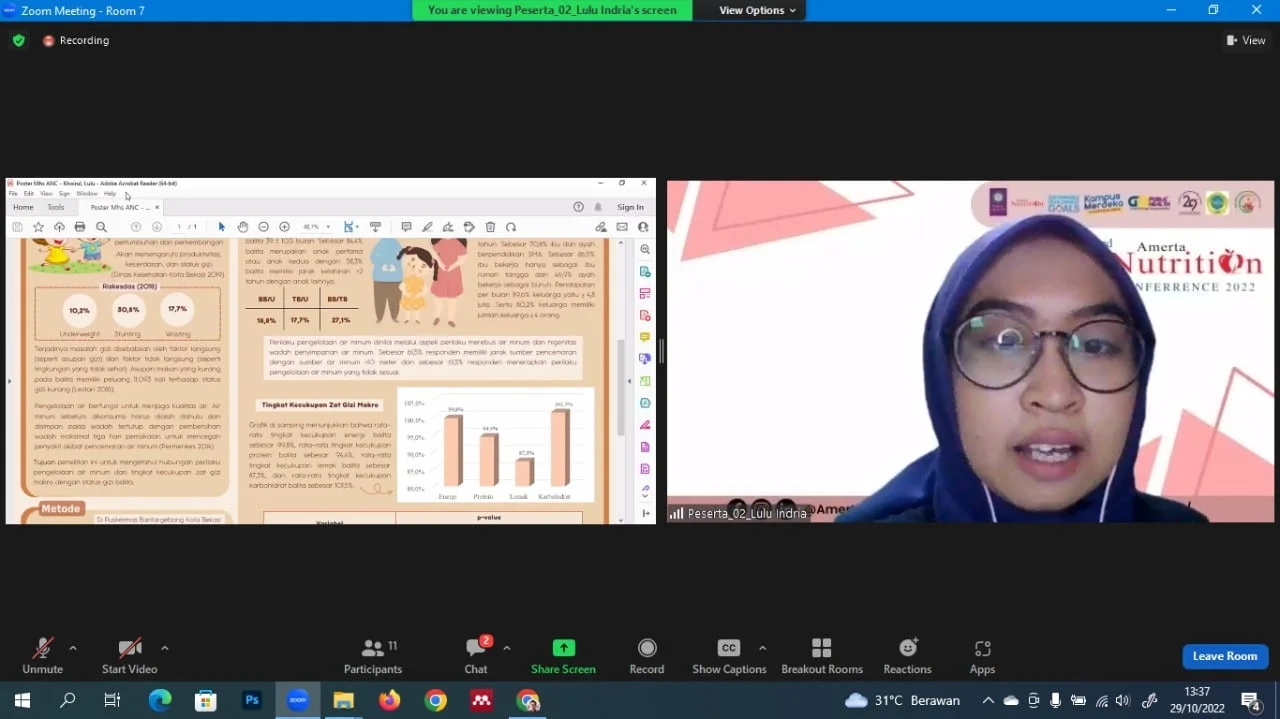Viewport: 1280px width, 719px height.
Task: Collapse the Acrobat right tools pane arrow
Action: click(x=629, y=381)
